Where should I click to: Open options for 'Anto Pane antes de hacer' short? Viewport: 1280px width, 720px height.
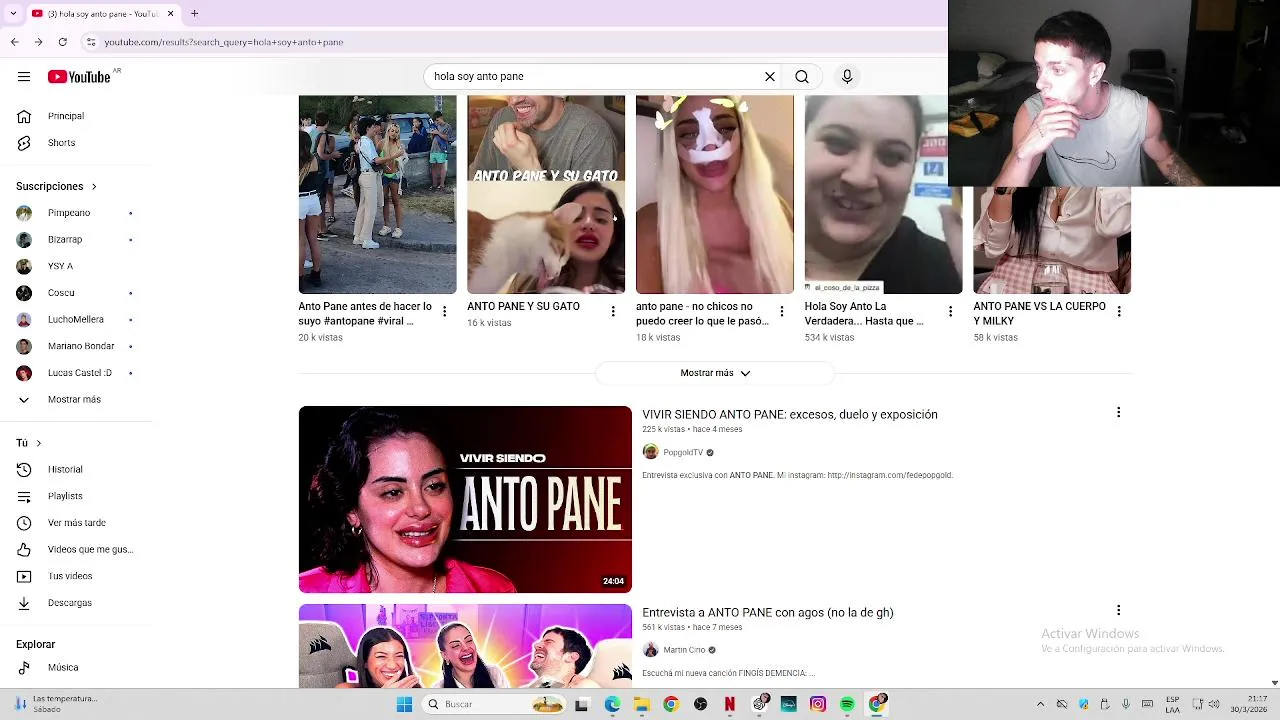tap(444, 312)
